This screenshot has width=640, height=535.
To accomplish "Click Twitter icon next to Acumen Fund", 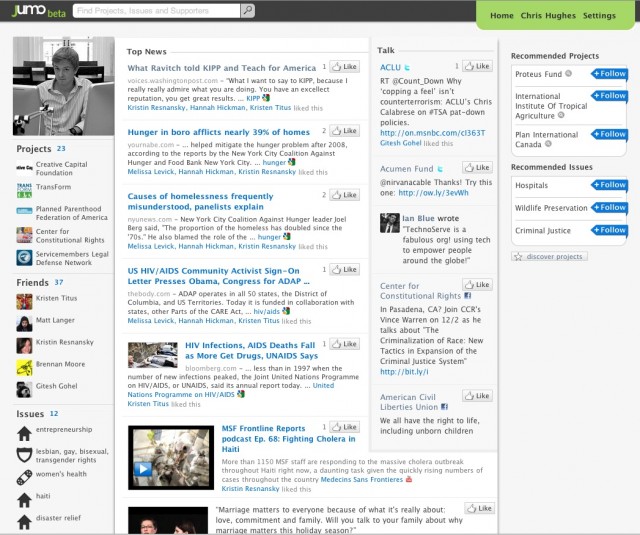I will tap(440, 169).
